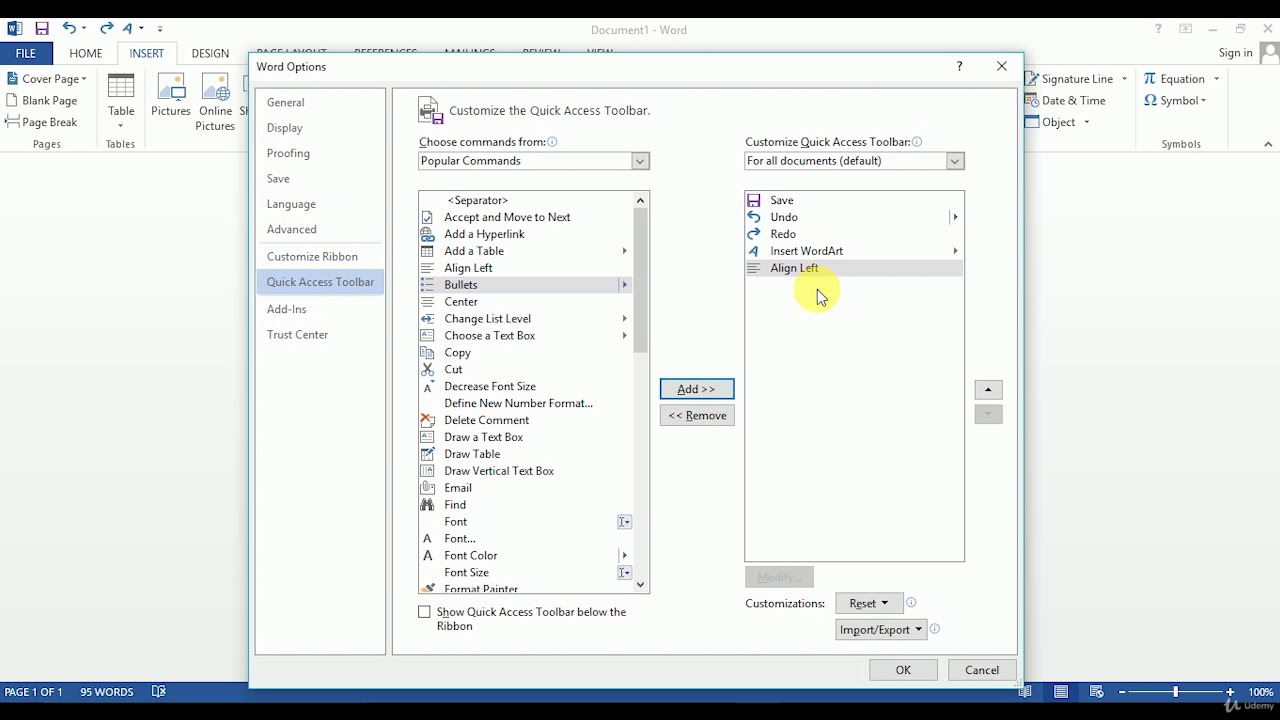Click Sign in at the top right

pos(1236,53)
